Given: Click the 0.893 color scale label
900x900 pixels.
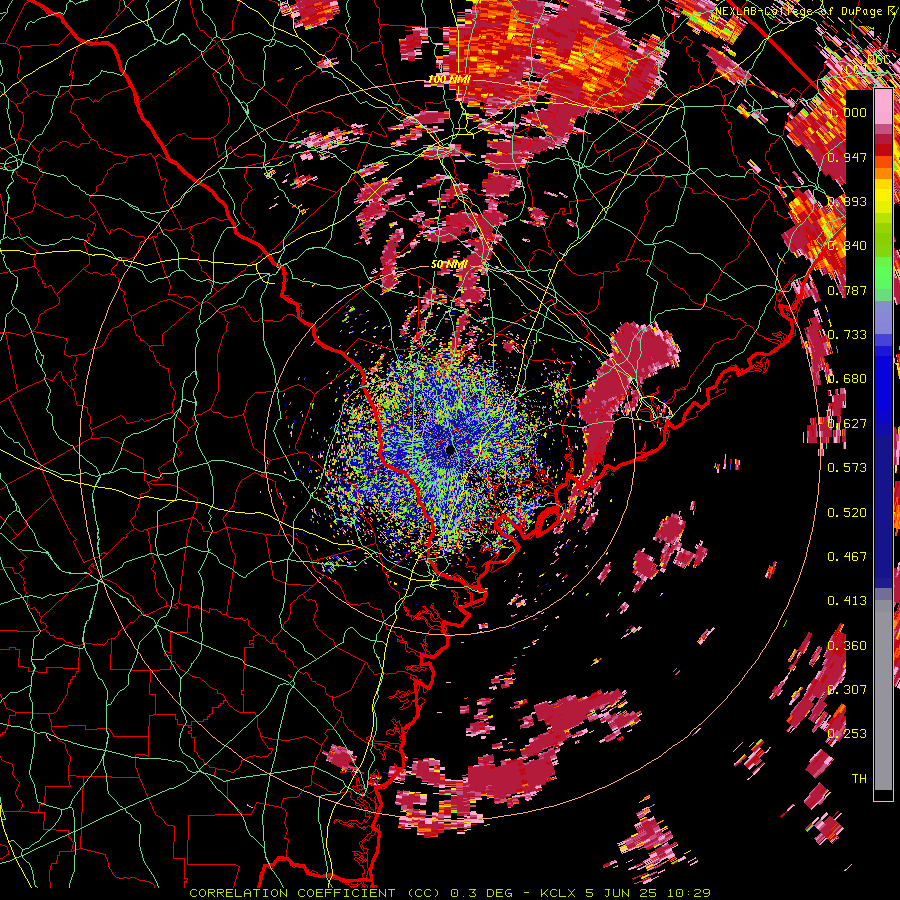Looking at the screenshot, I should (847, 201).
